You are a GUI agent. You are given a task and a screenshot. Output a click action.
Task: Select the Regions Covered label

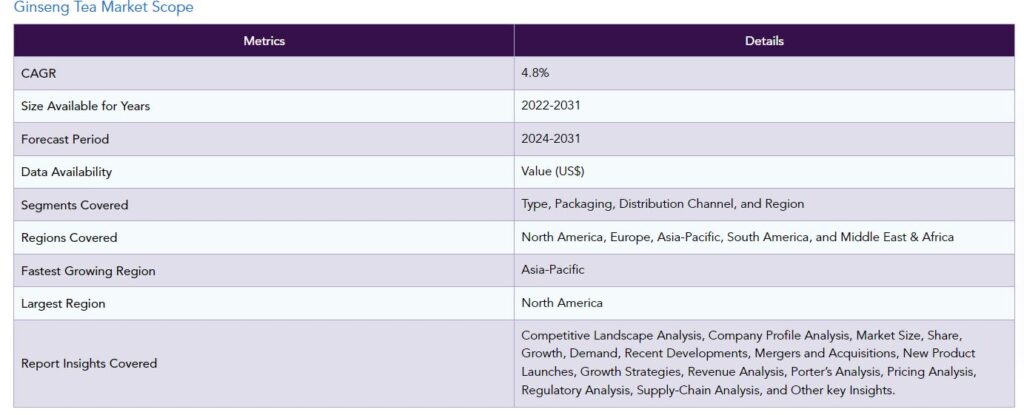point(69,238)
